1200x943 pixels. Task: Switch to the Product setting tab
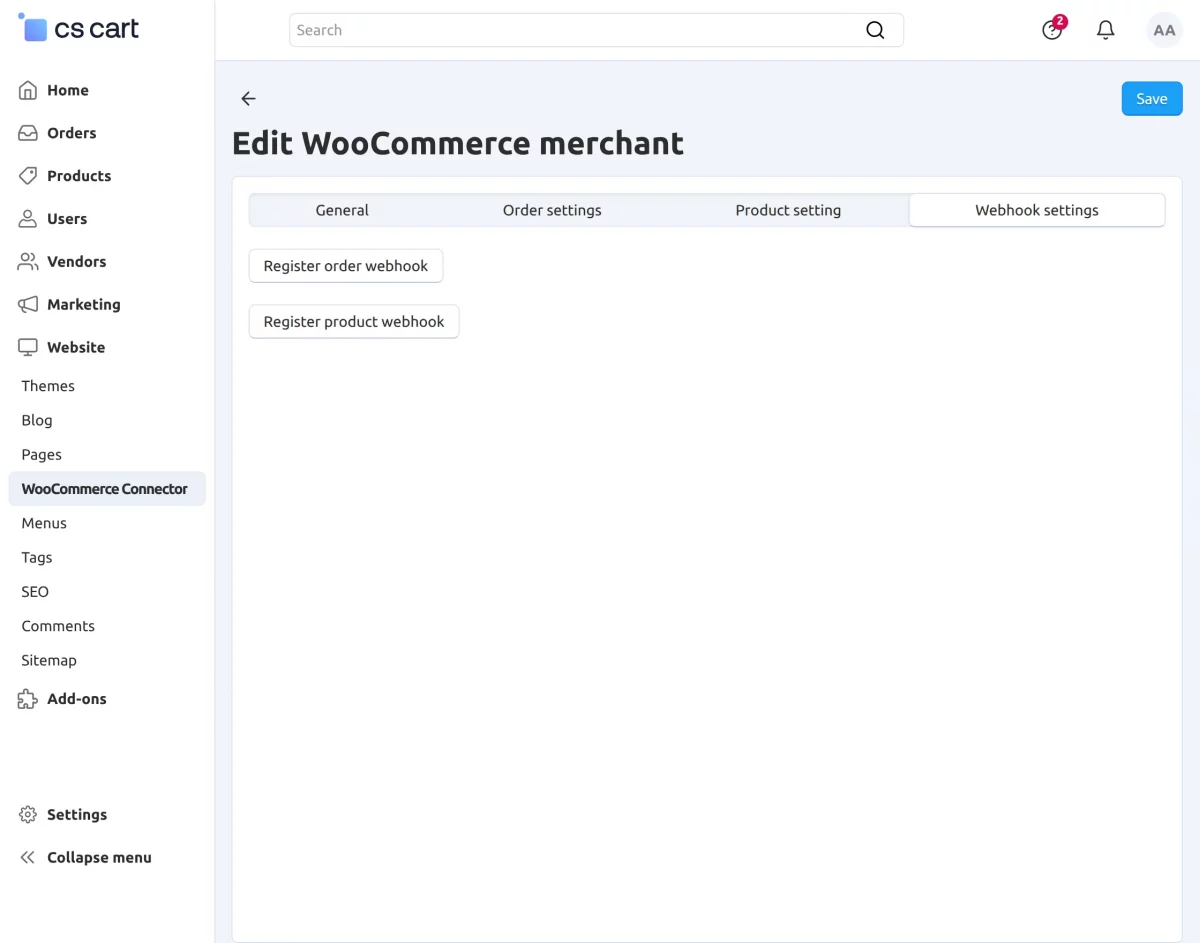(788, 210)
